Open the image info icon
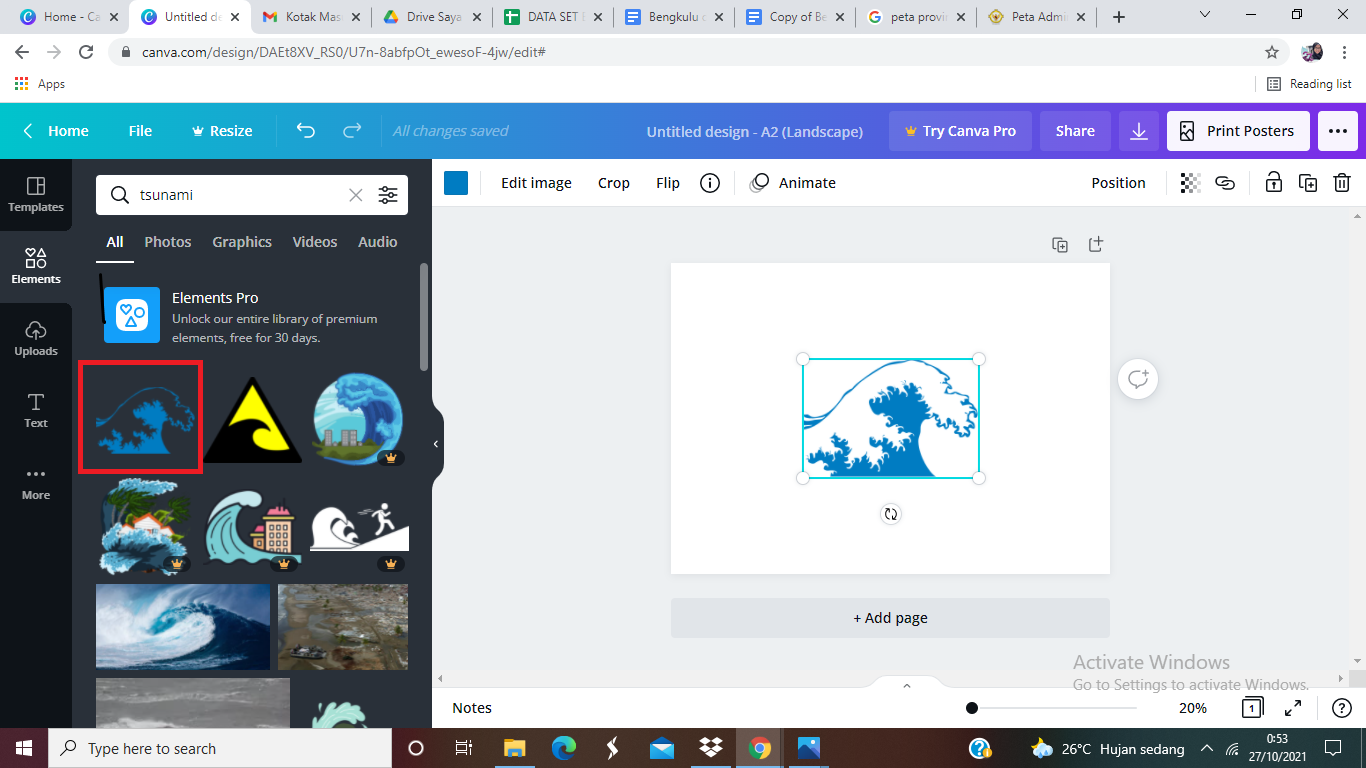 pyautogui.click(x=710, y=183)
